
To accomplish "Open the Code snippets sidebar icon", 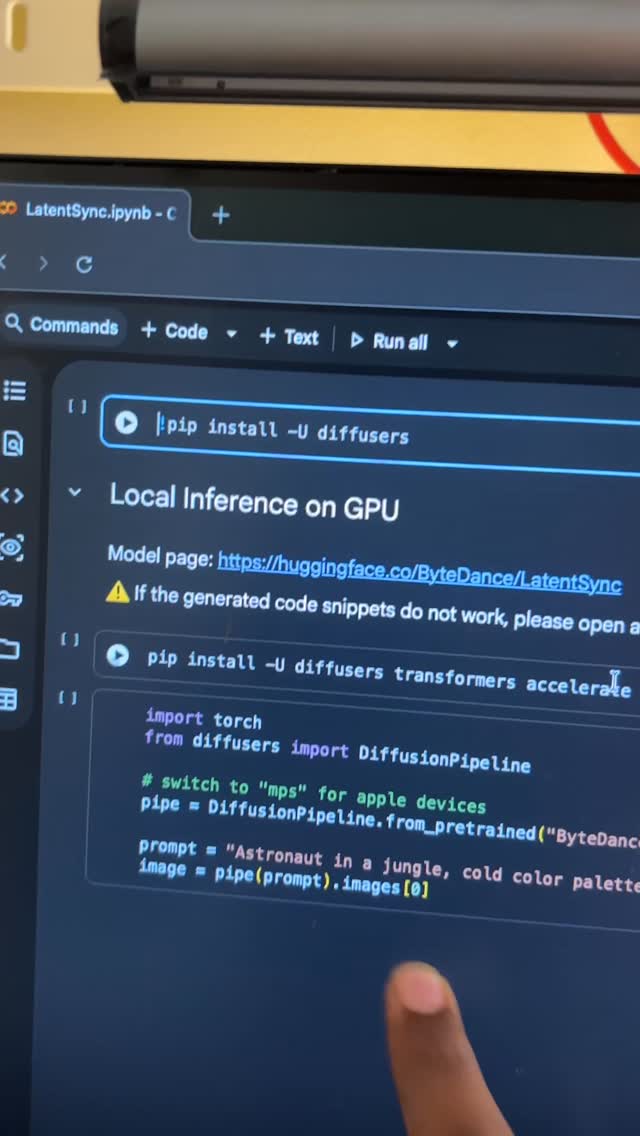I will coord(12,496).
